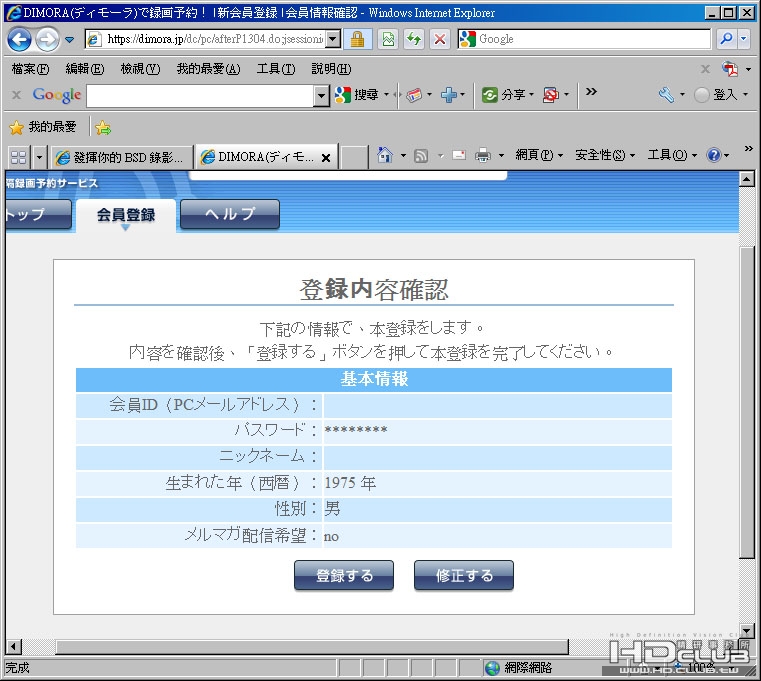Go back with the browser Back arrow

19,39
